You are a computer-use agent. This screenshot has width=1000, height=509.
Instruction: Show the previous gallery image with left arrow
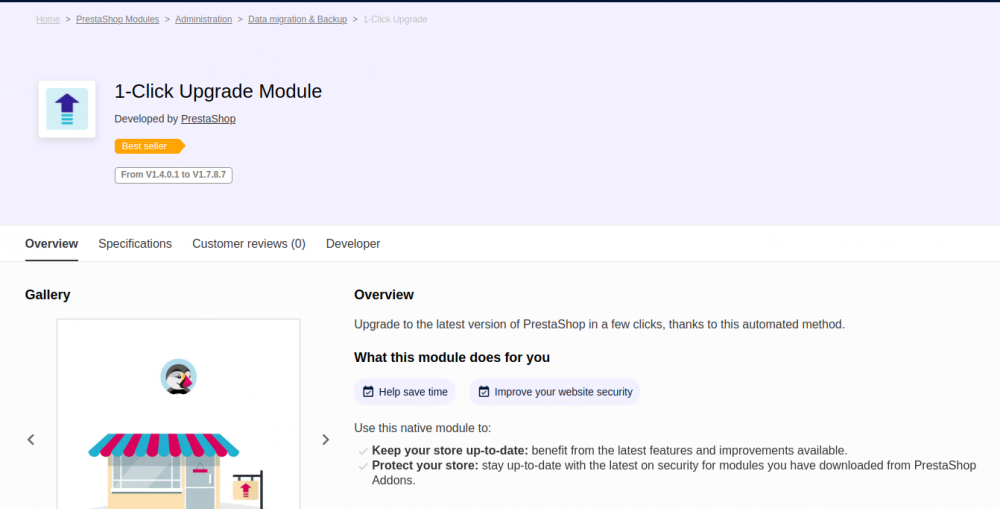point(31,439)
